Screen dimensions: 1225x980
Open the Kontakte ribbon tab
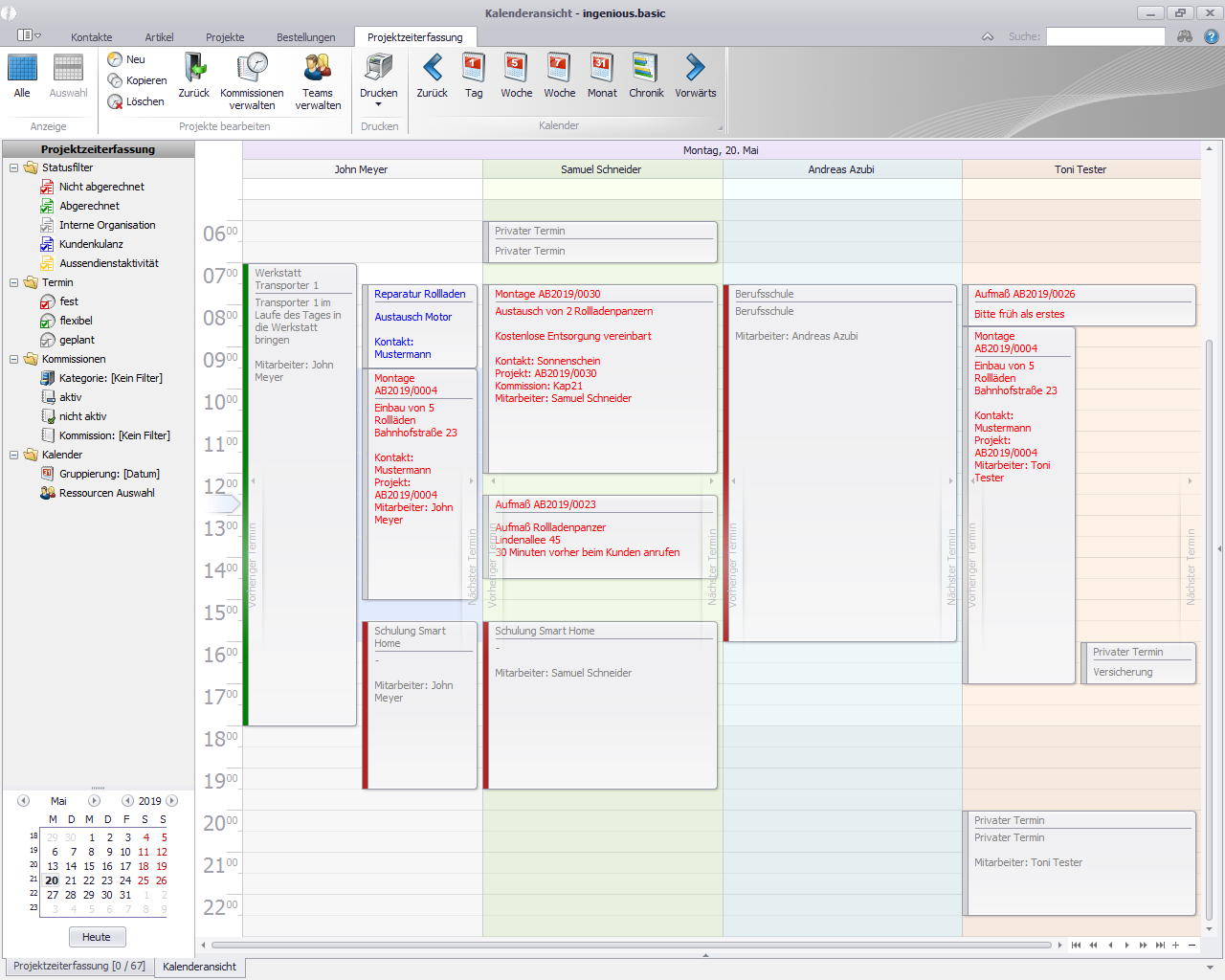[91, 37]
